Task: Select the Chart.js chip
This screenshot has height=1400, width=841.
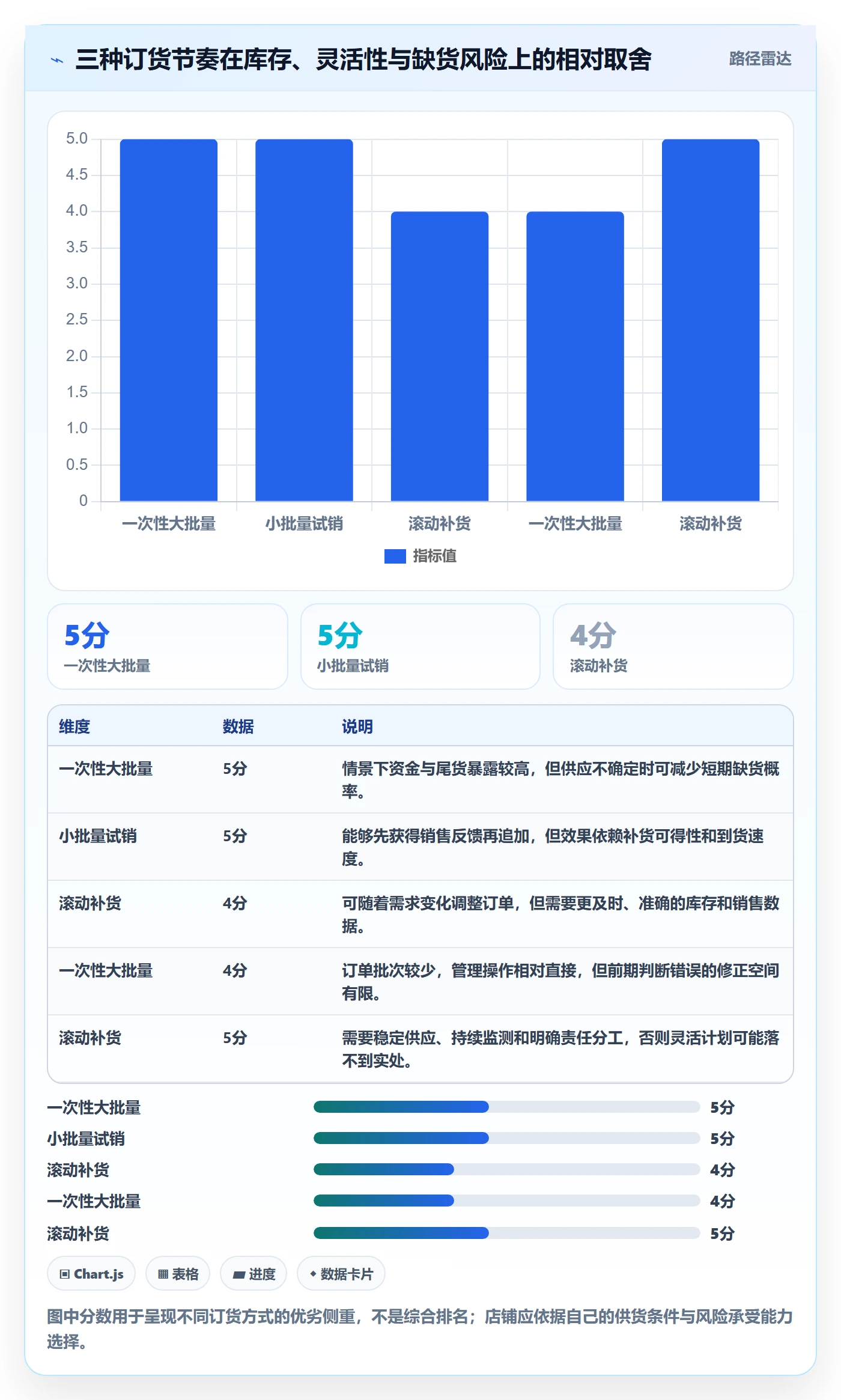Action: coord(91,1274)
